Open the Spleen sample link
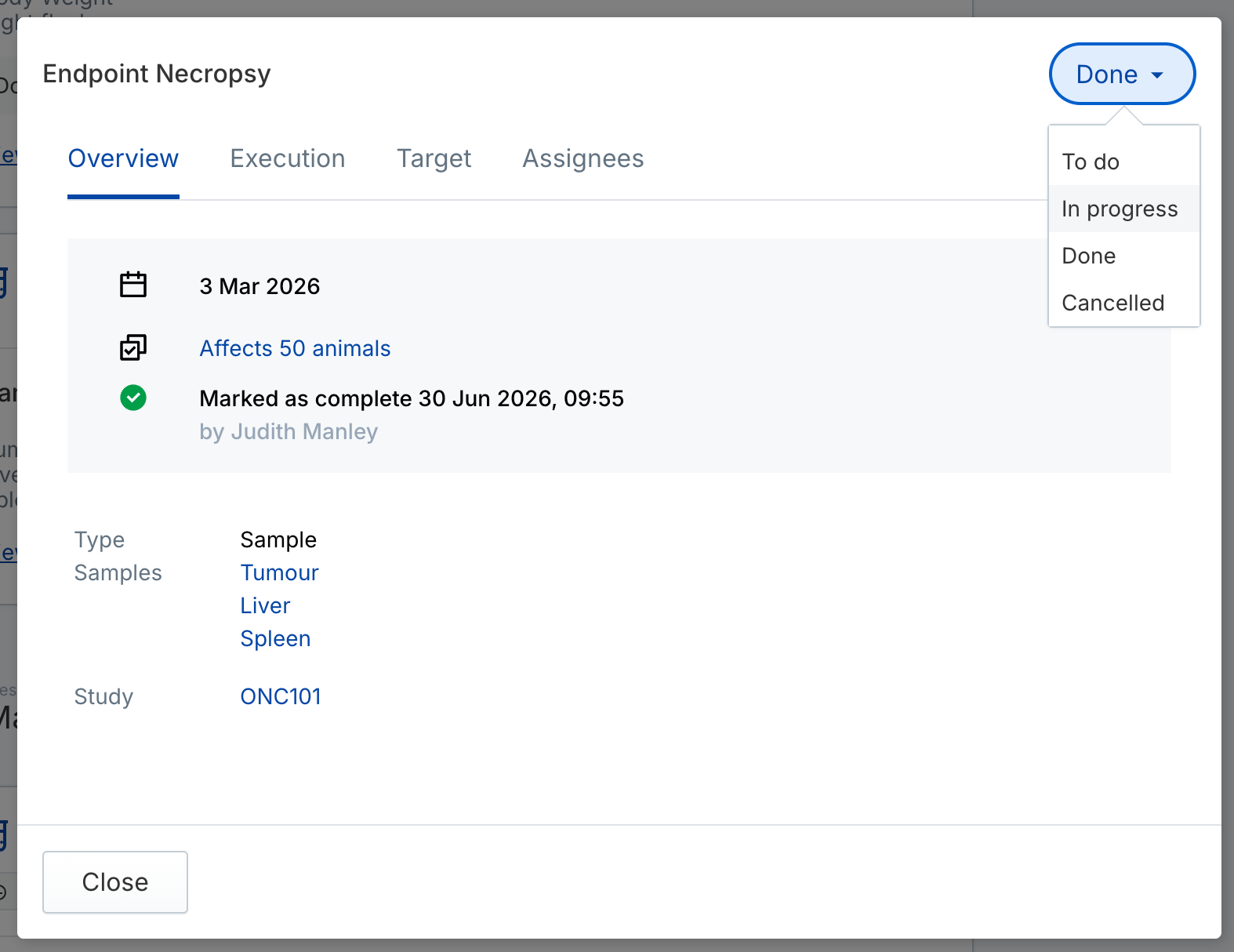The image size is (1234, 952). [275, 638]
